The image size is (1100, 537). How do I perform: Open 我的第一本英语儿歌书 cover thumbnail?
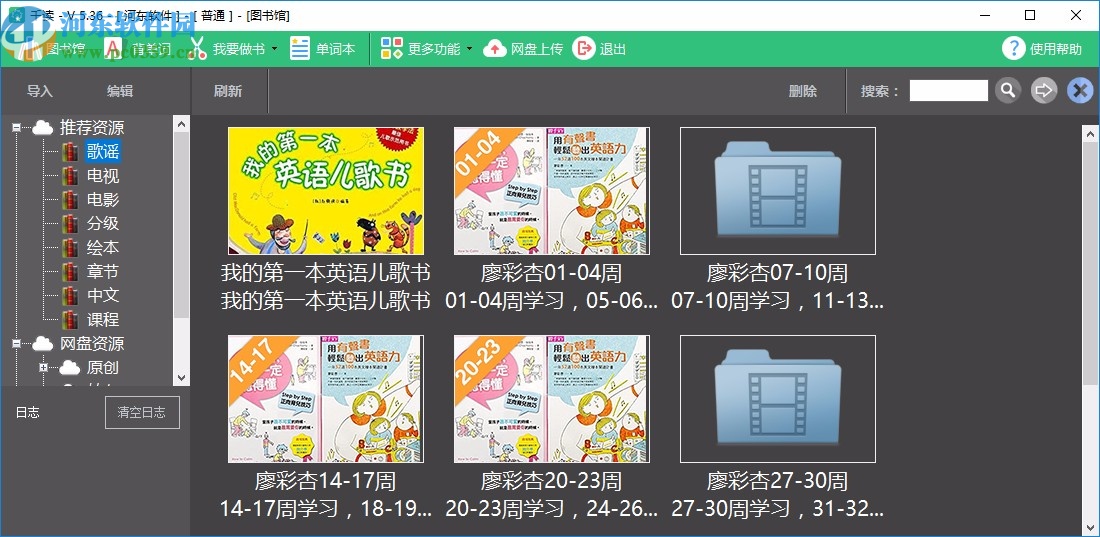click(x=326, y=191)
